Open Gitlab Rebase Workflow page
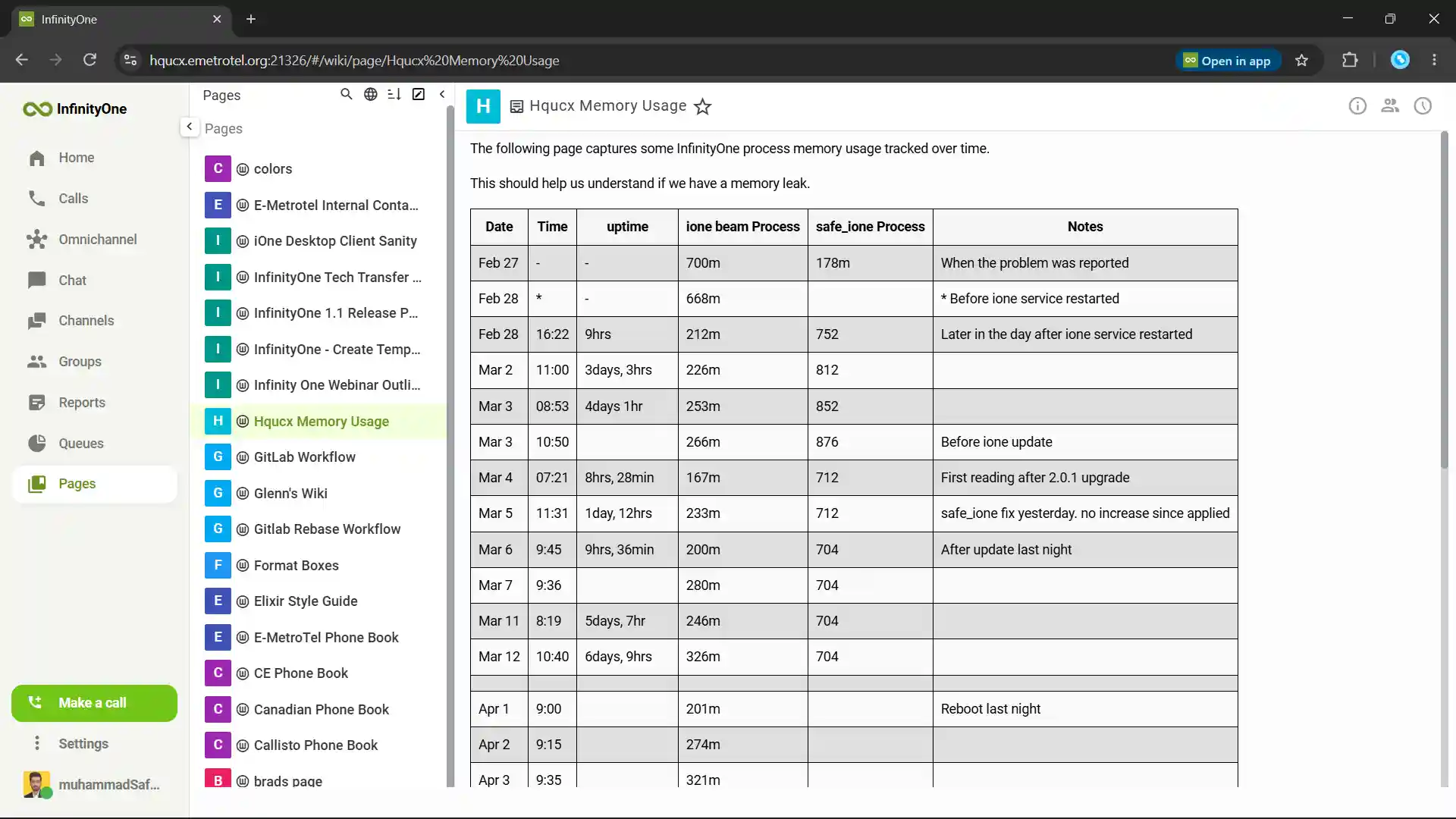Screen dimensions: 1456x819 (318, 529)
